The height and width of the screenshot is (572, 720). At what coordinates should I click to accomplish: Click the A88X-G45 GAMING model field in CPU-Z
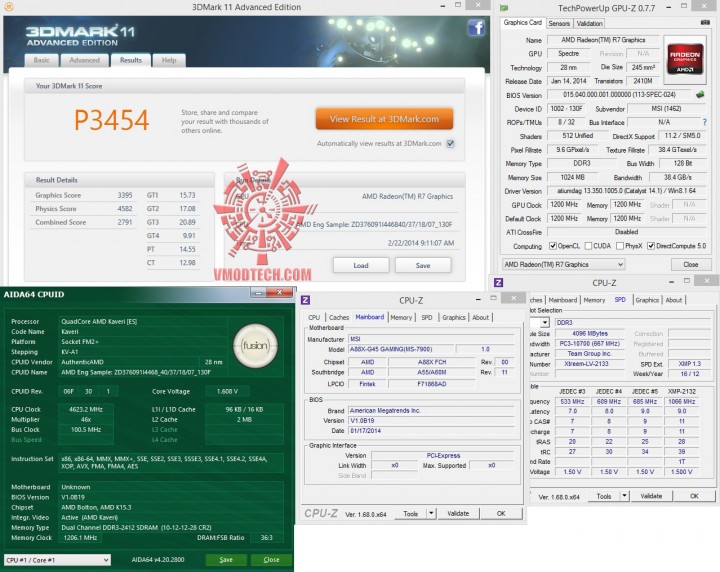tap(400, 349)
